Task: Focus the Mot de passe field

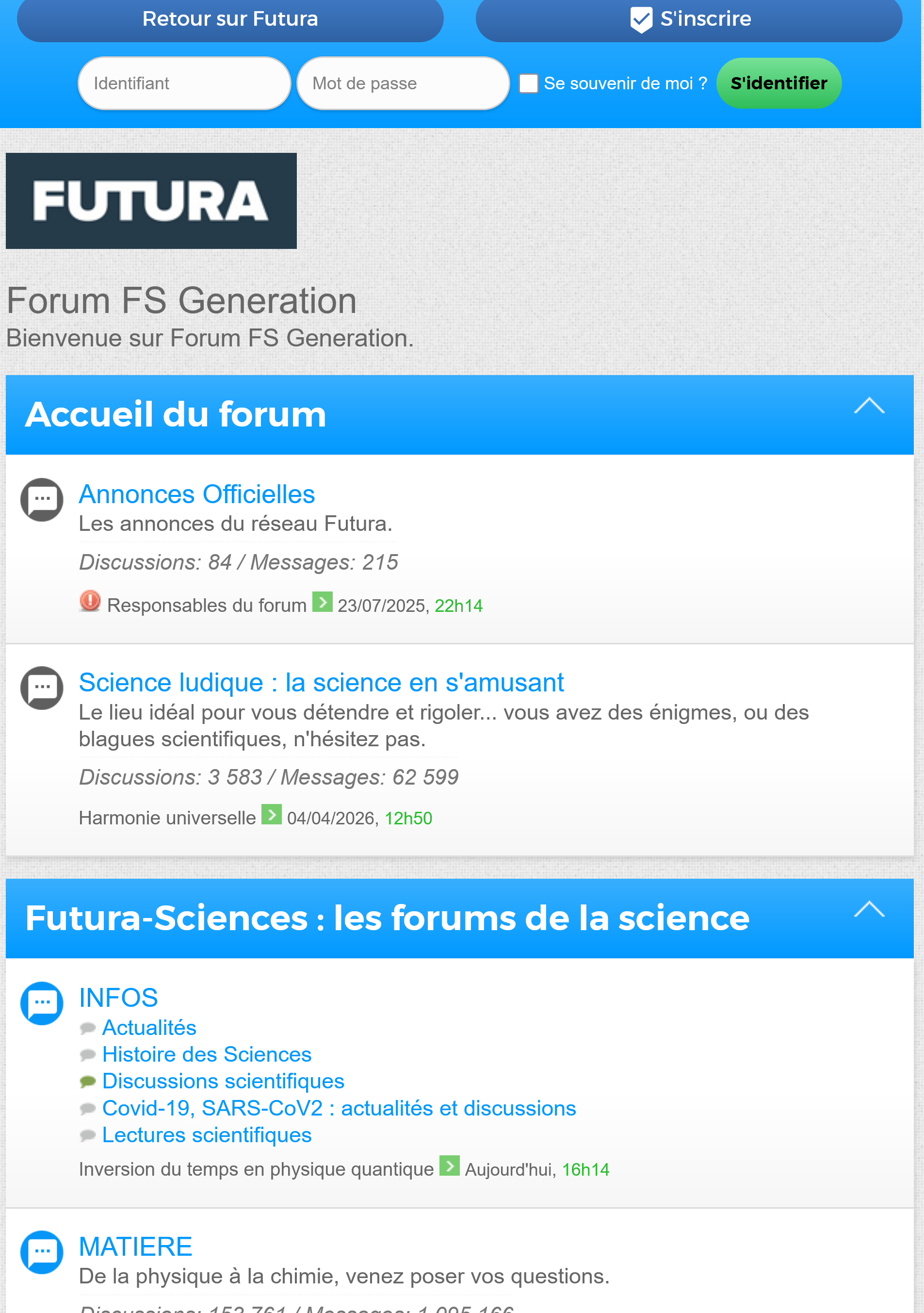Action: 403,83
